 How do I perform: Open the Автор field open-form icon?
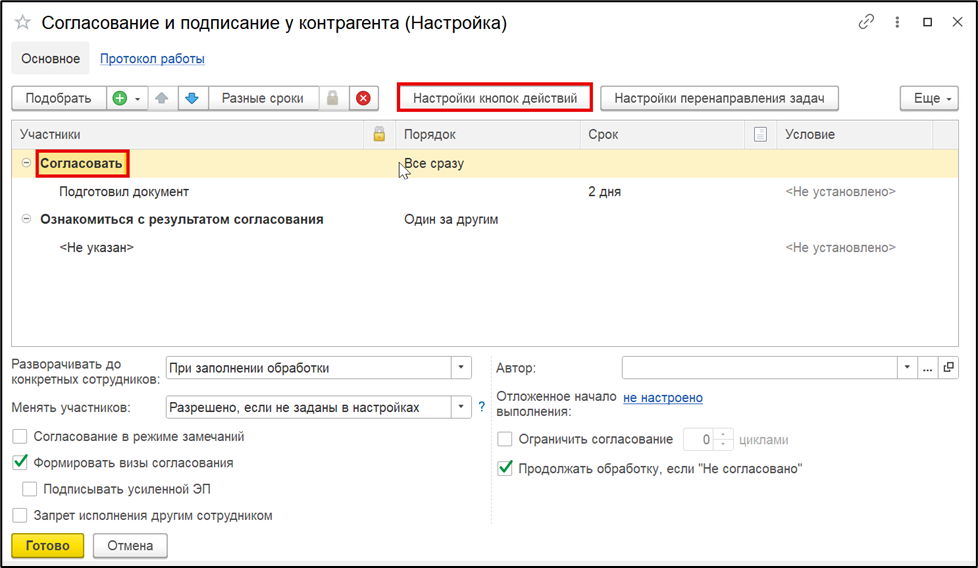point(948,368)
